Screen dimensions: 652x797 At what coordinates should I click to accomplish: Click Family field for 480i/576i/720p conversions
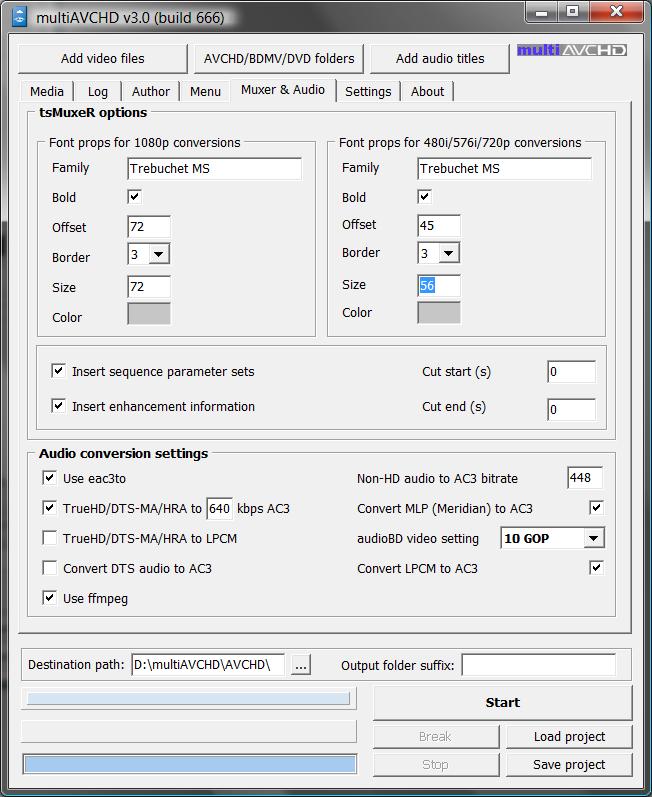[x=504, y=169]
